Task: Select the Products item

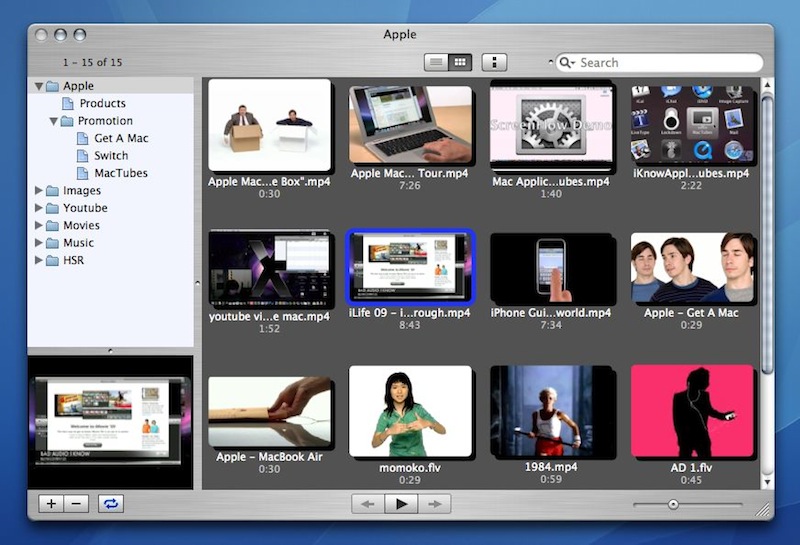Action: pyautogui.click(x=102, y=103)
